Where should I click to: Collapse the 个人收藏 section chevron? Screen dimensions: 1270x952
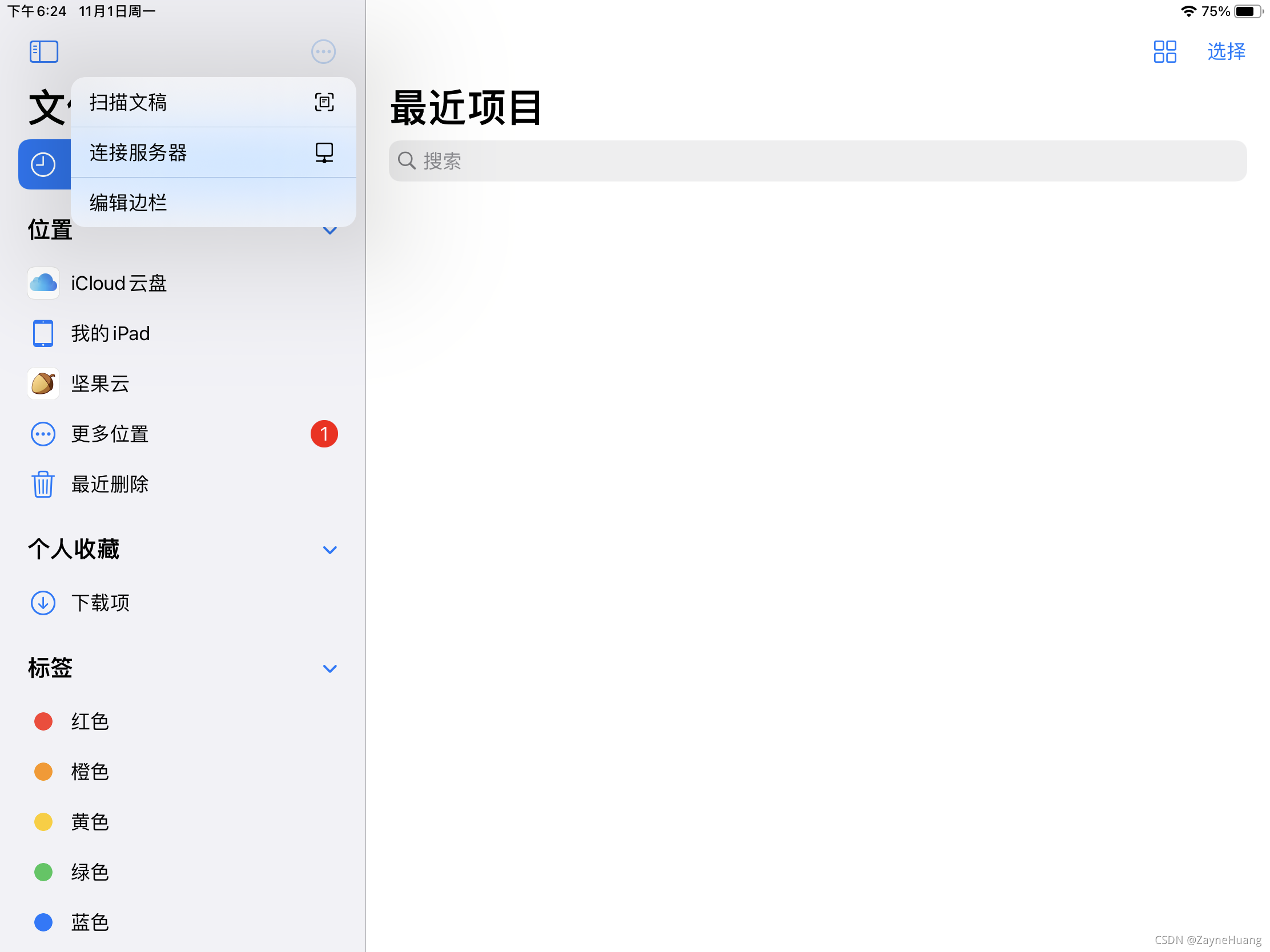pyautogui.click(x=329, y=550)
